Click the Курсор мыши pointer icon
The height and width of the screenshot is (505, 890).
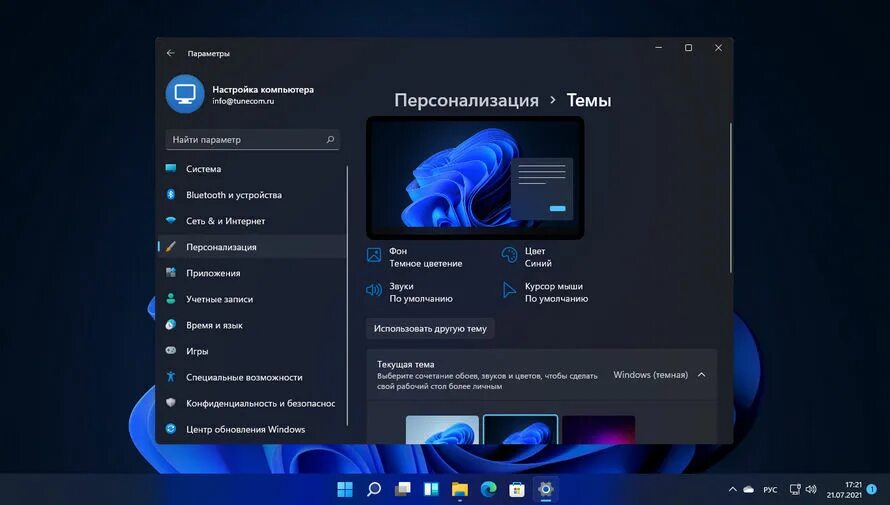point(509,291)
